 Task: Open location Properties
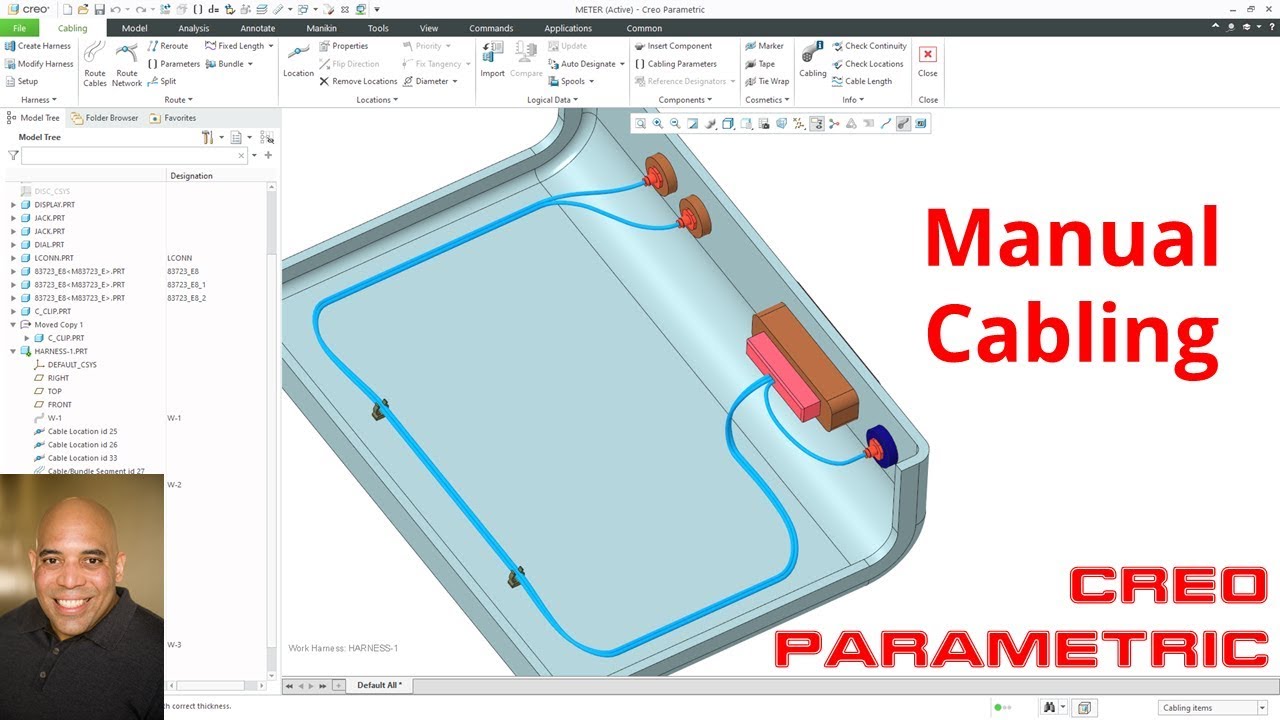tap(343, 46)
